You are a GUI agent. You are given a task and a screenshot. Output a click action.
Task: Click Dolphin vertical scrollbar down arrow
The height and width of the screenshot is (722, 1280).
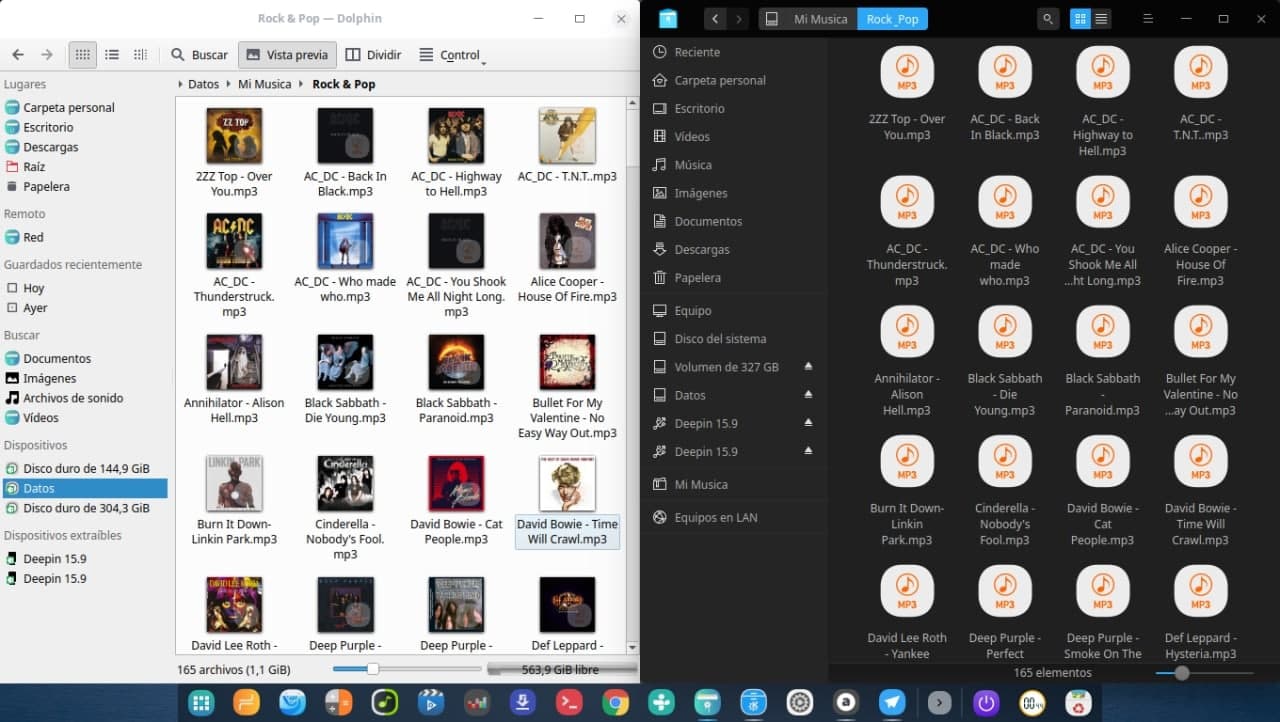(x=632, y=647)
